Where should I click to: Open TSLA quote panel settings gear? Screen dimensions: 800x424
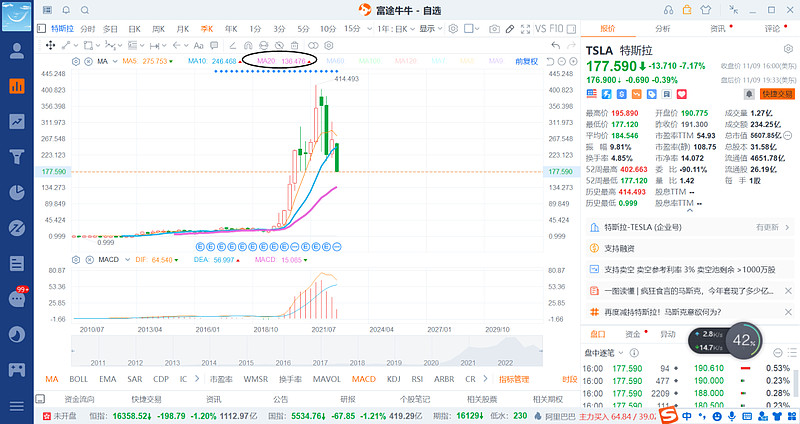788,49
